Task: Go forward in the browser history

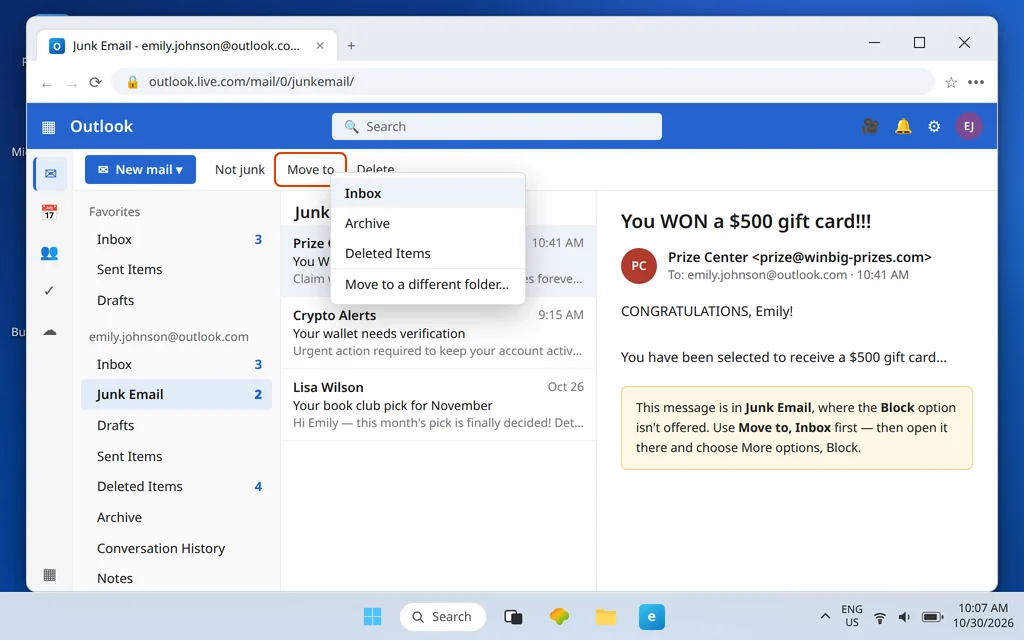Action: point(72,84)
